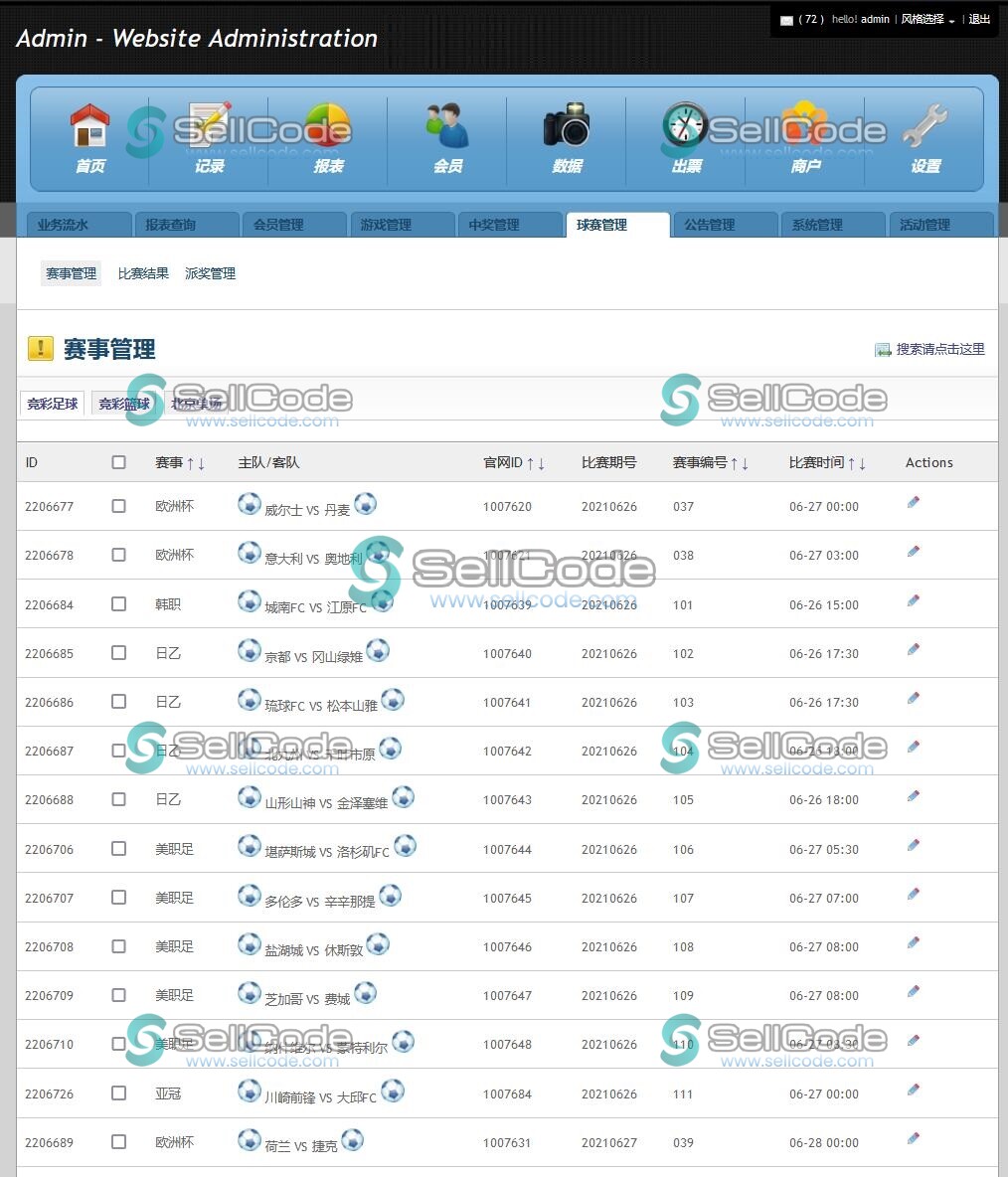
Task: Sort 赛事编号 column descending with down arrow
Action: [x=745, y=464]
